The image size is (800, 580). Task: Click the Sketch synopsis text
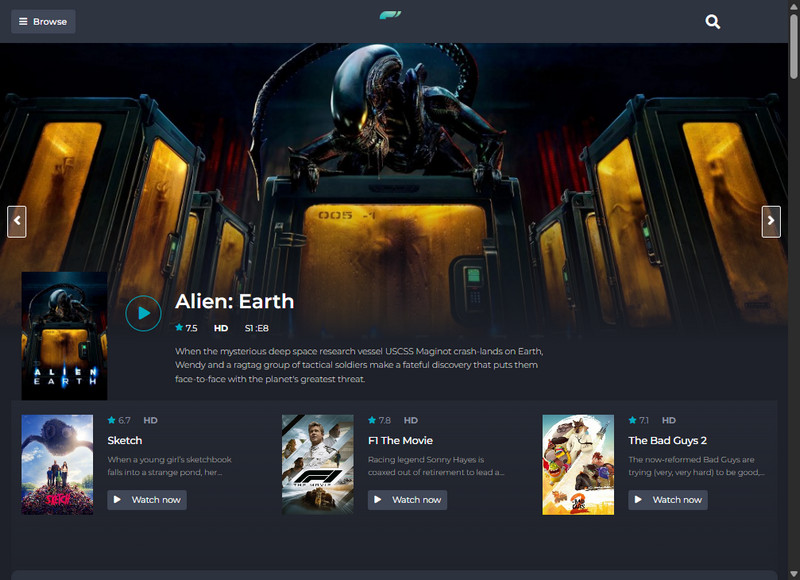(x=169, y=466)
